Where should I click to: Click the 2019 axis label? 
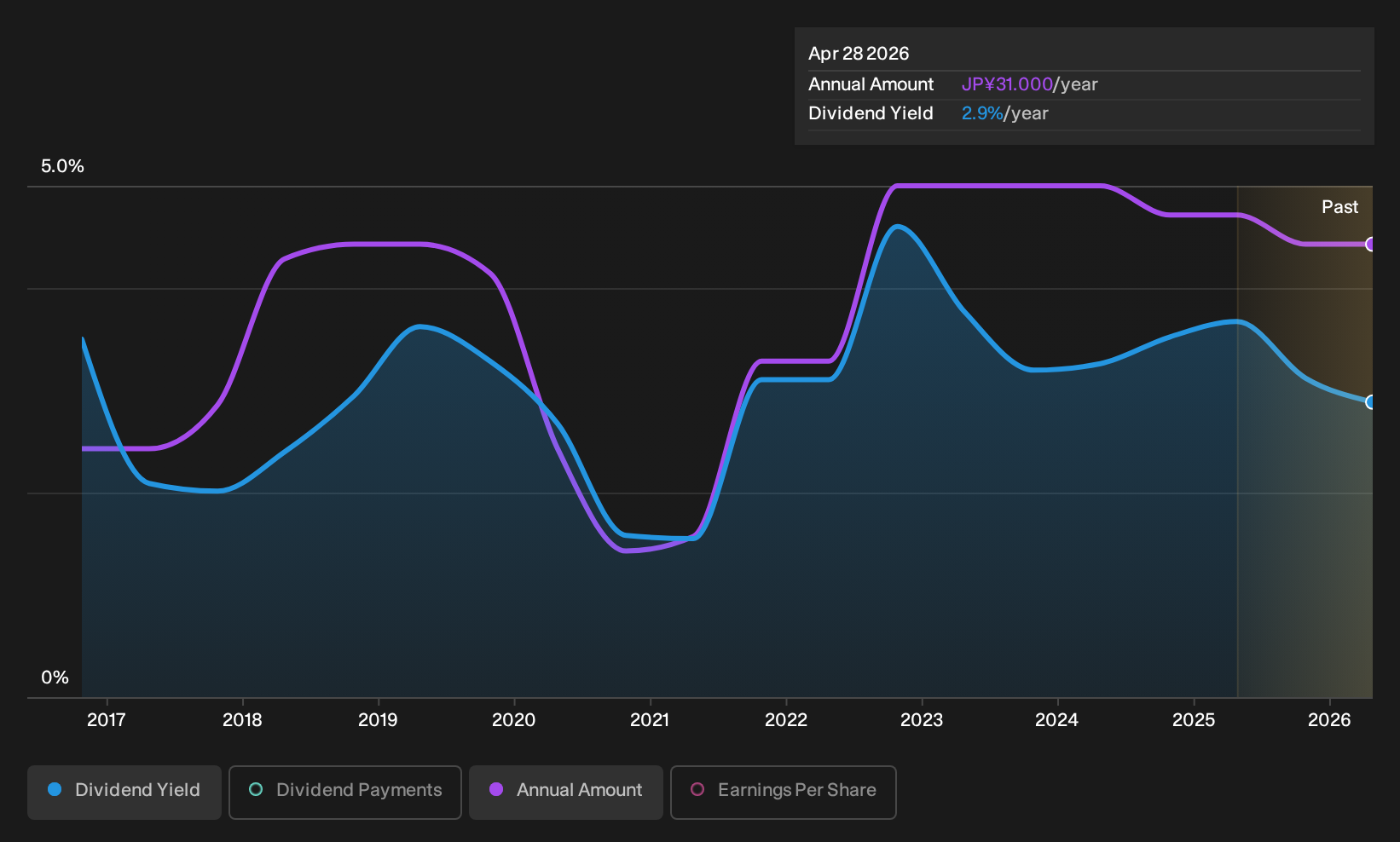378,720
